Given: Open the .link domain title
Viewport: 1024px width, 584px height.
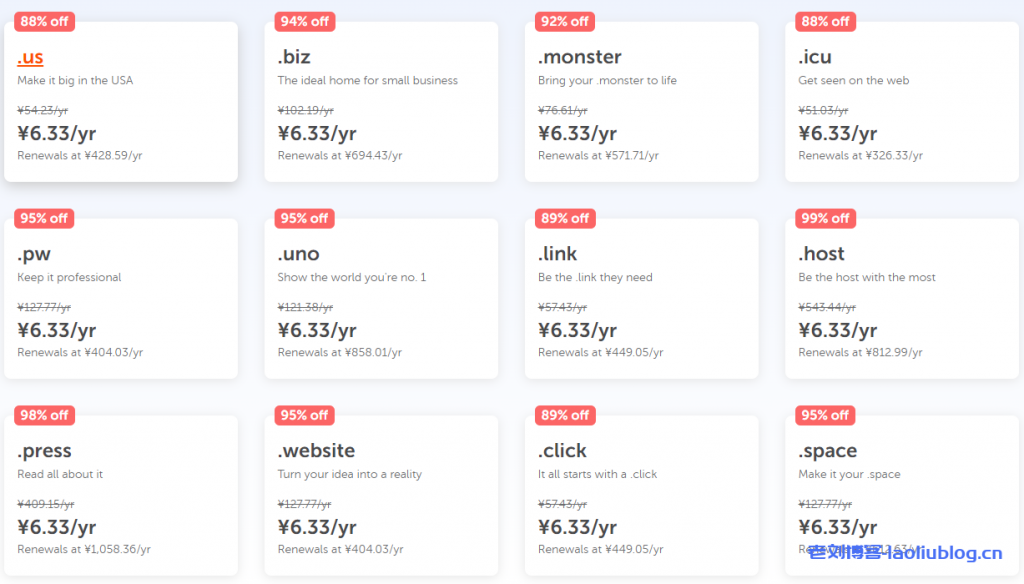Looking at the screenshot, I should tap(557, 254).
